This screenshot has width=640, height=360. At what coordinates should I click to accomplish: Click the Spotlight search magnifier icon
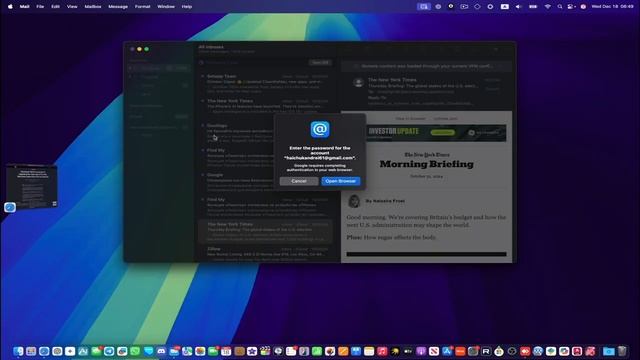point(560,7)
